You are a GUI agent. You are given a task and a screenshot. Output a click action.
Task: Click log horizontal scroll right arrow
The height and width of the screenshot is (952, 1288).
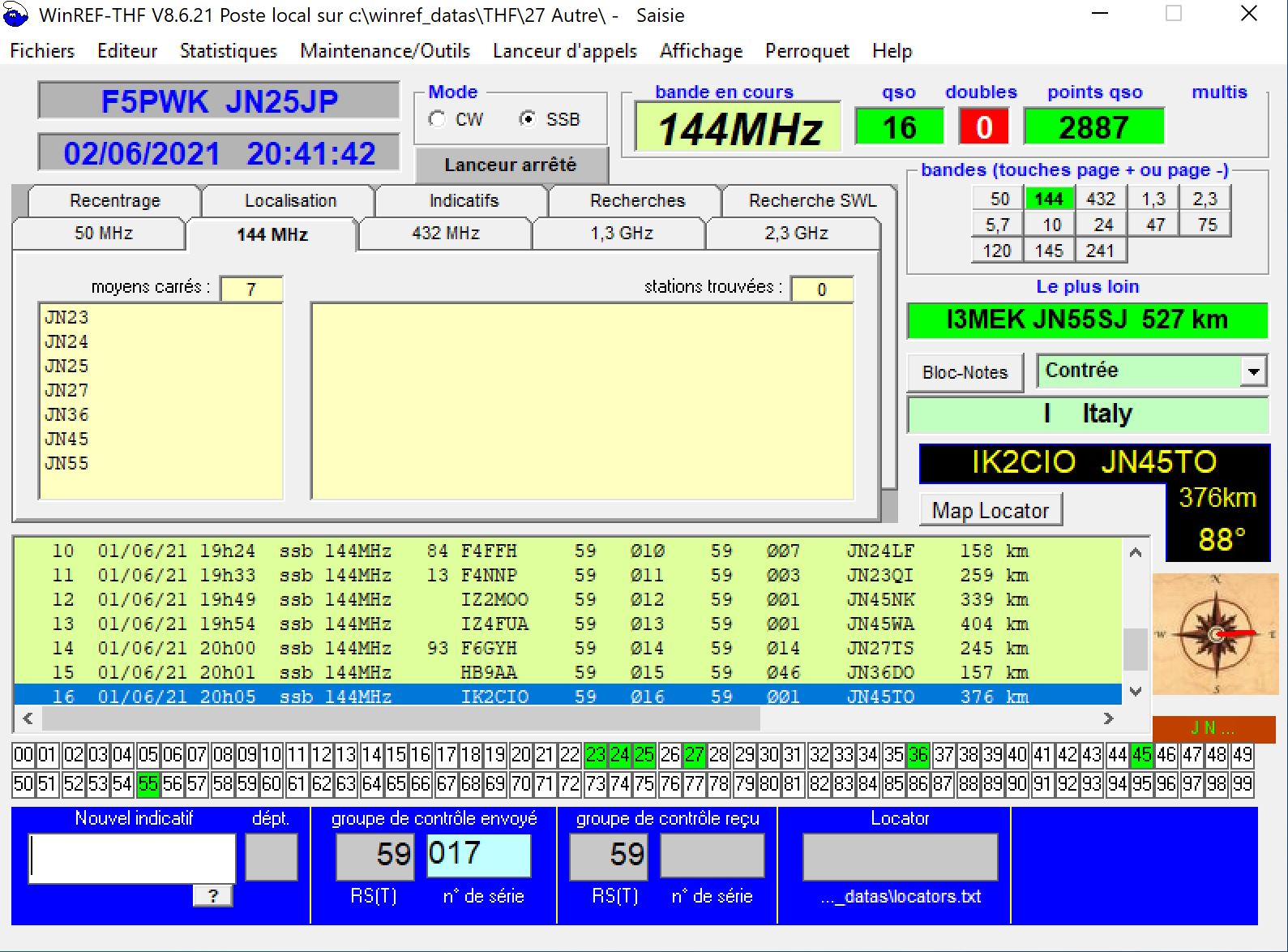1108,718
